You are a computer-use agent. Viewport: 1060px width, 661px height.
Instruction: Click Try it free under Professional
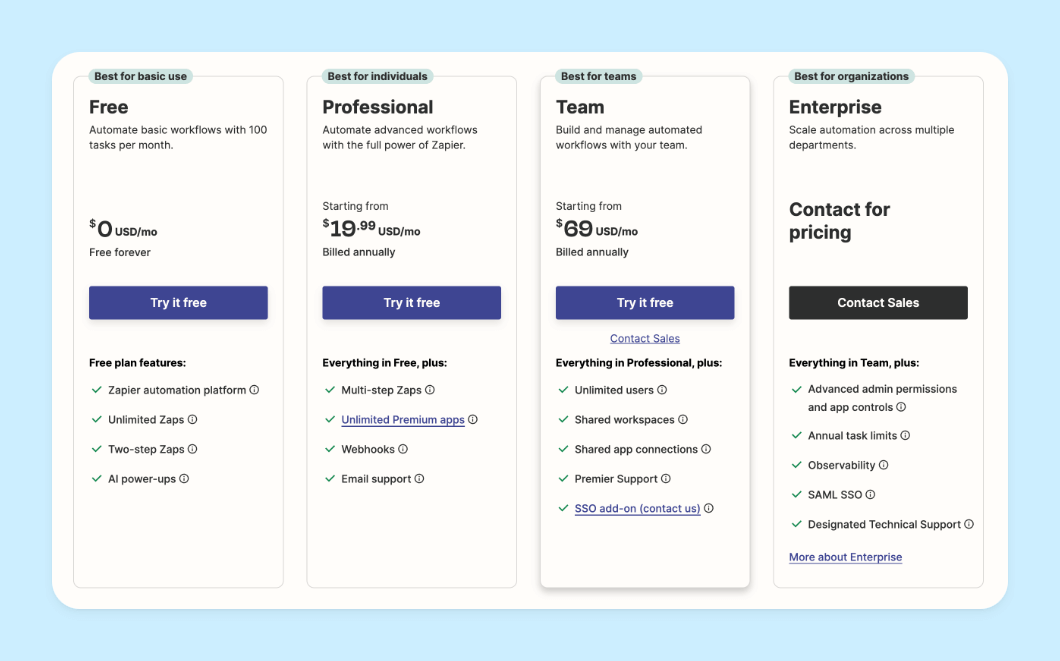pyautogui.click(x=411, y=302)
